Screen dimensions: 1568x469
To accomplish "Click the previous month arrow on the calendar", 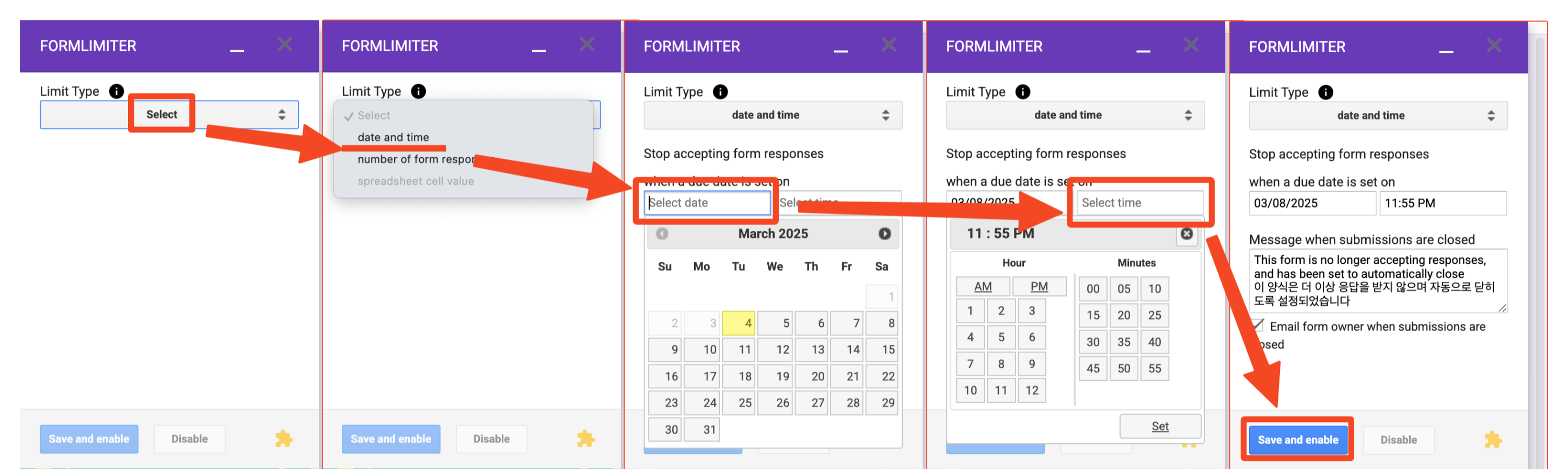I will (662, 233).
